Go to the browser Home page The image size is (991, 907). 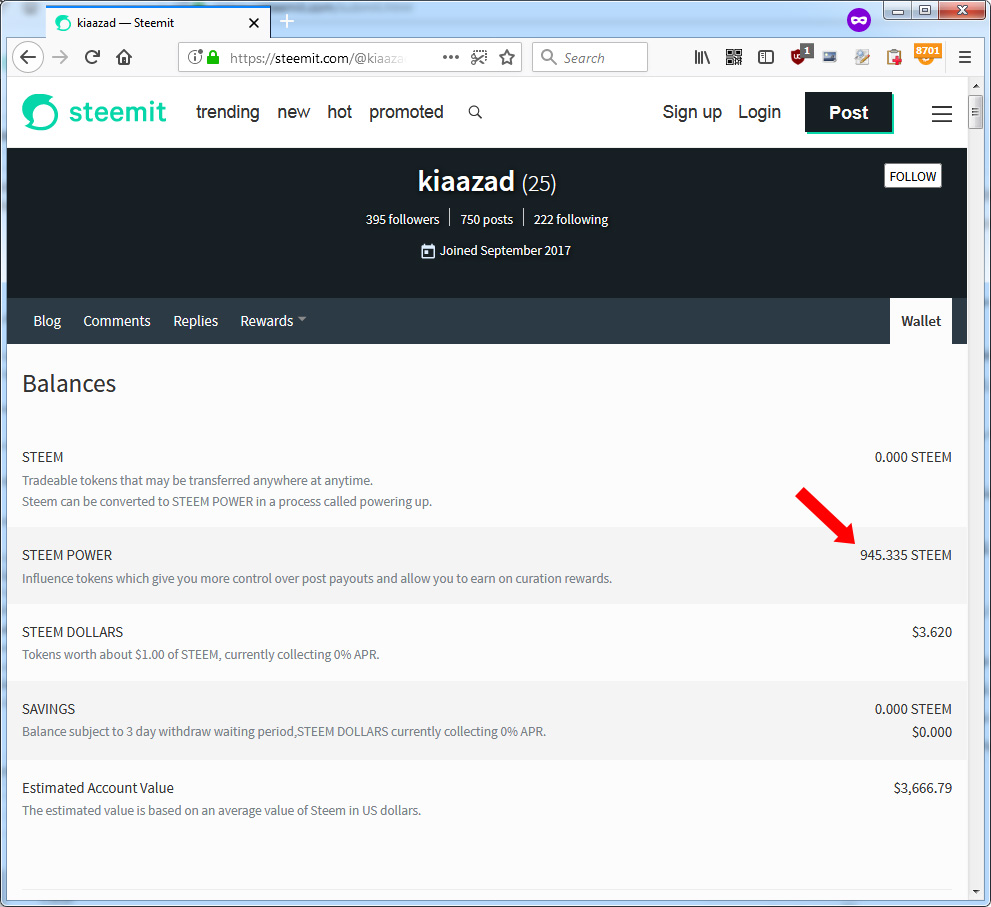(124, 58)
